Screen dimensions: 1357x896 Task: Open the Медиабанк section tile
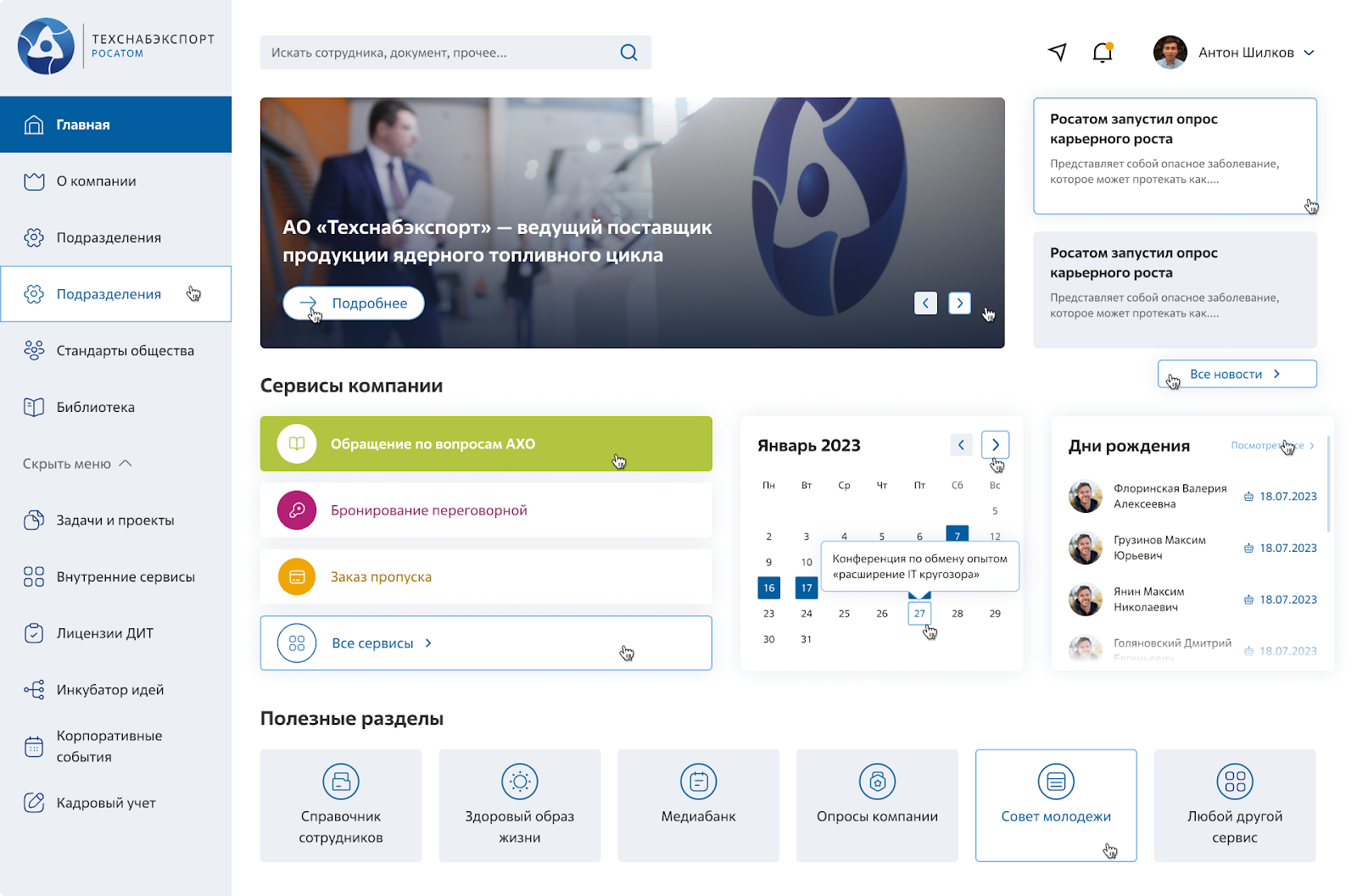698,804
